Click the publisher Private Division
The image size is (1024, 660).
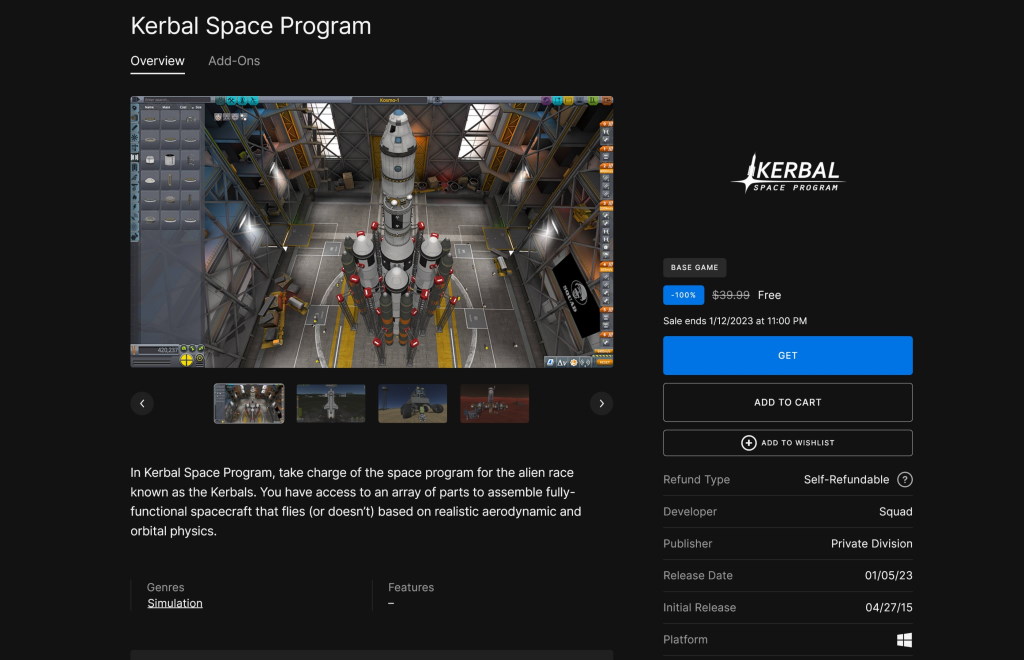(x=869, y=544)
